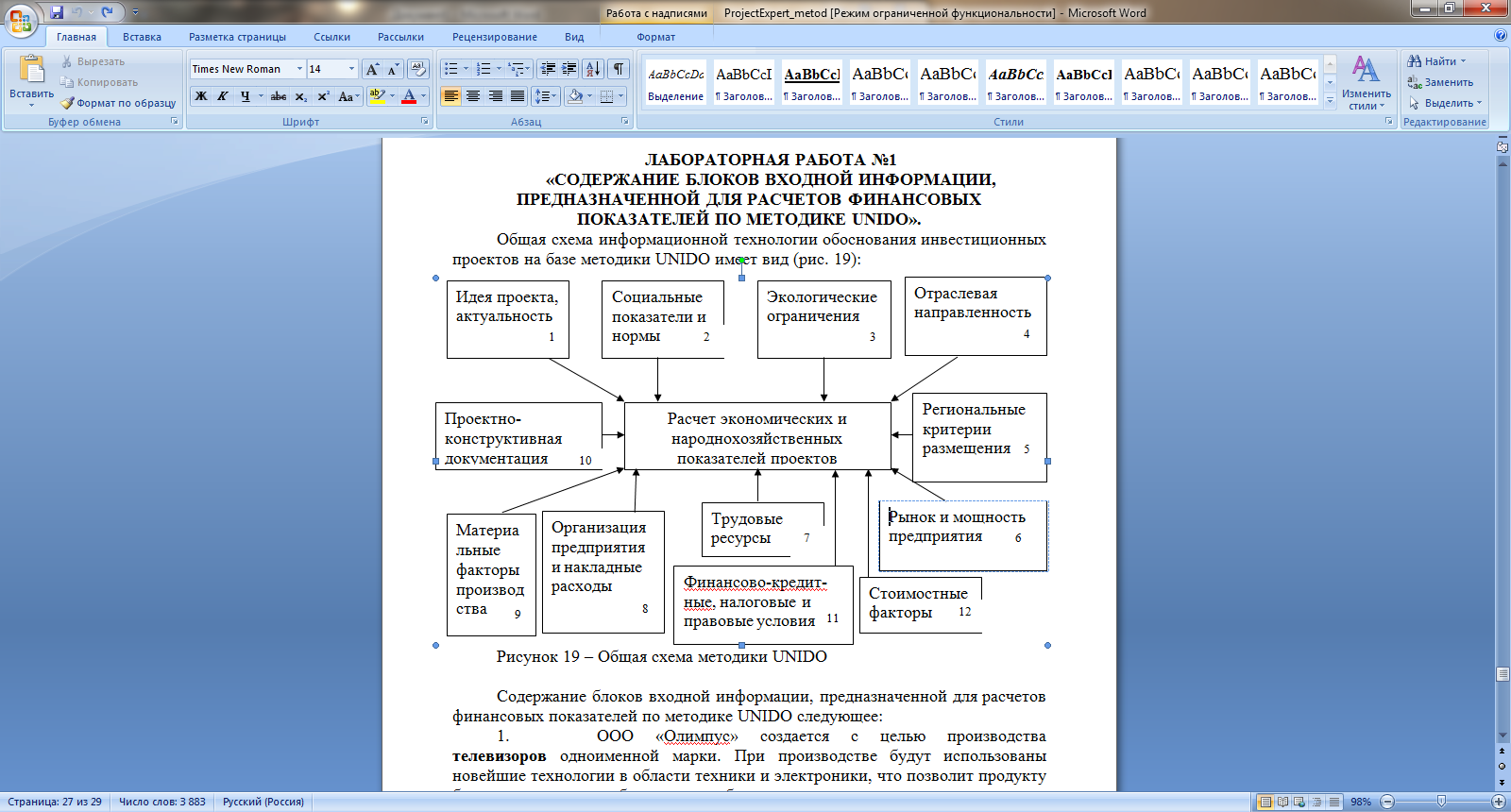Toggle bold (Ж) formatting
Image resolution: width=1511 pixels, height=812 pixels.
coord(201,96)
